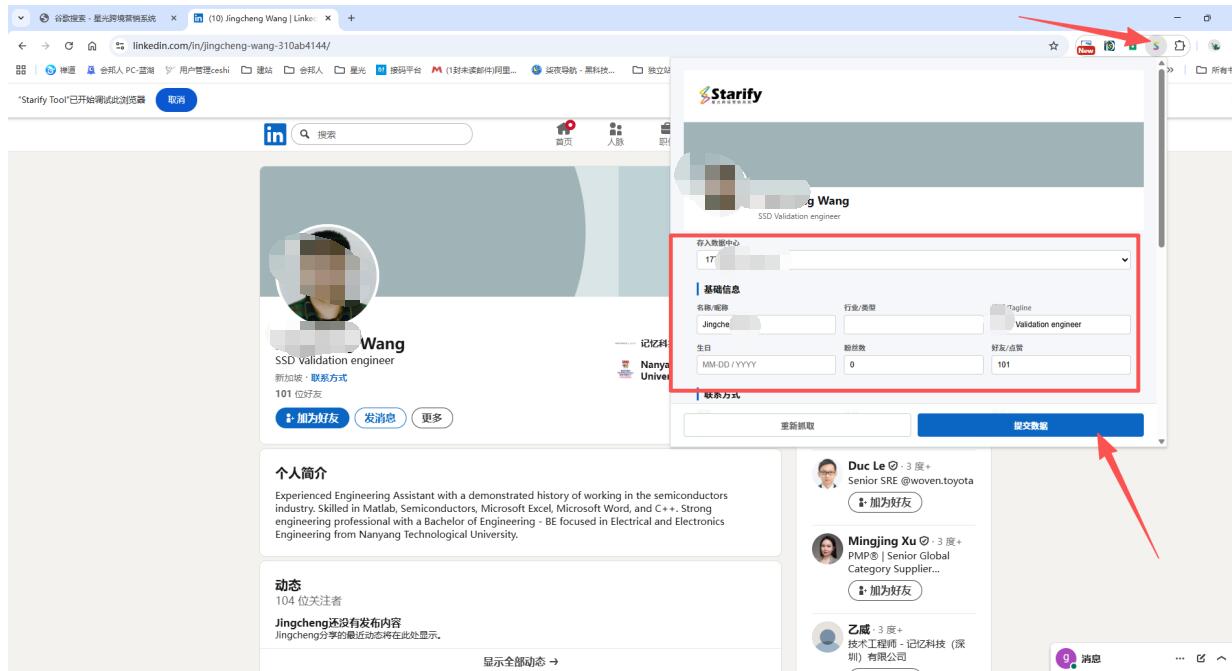Click the browser profile avatar icon
This screenshot has height=671, width=1232.
tap(1216, 46)
